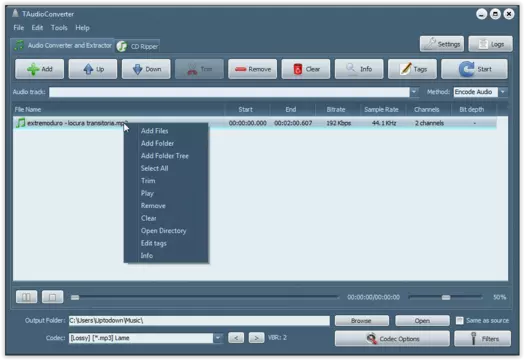The width and height of the screenshot is (524, 360).
Task: Expand the Codec Lame mp3 dropdown
Action: click(218, 338)
